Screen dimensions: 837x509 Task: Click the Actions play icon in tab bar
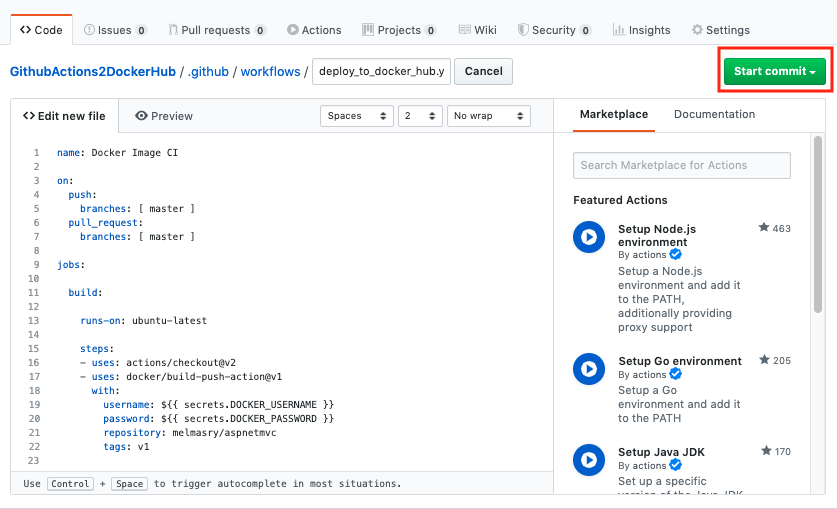click(293, 30)
